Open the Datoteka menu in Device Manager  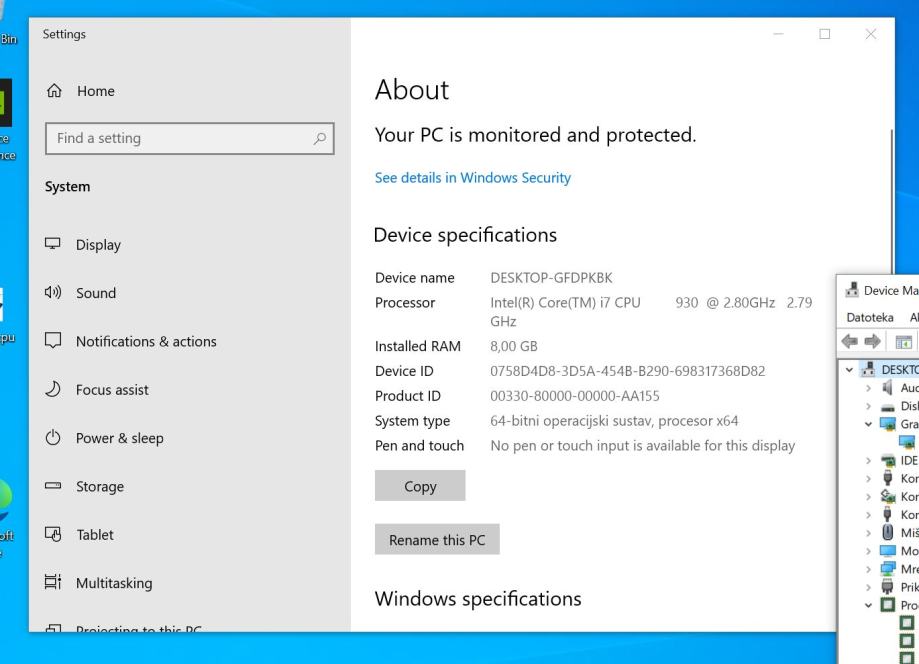(x=870, y=317)
